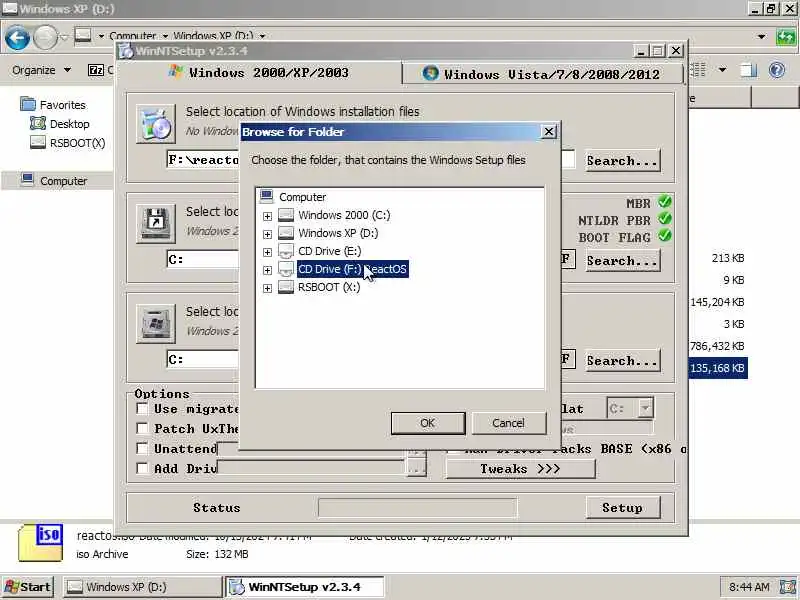Click WinNTSetup v2.3.4 taskbar button

305,587
